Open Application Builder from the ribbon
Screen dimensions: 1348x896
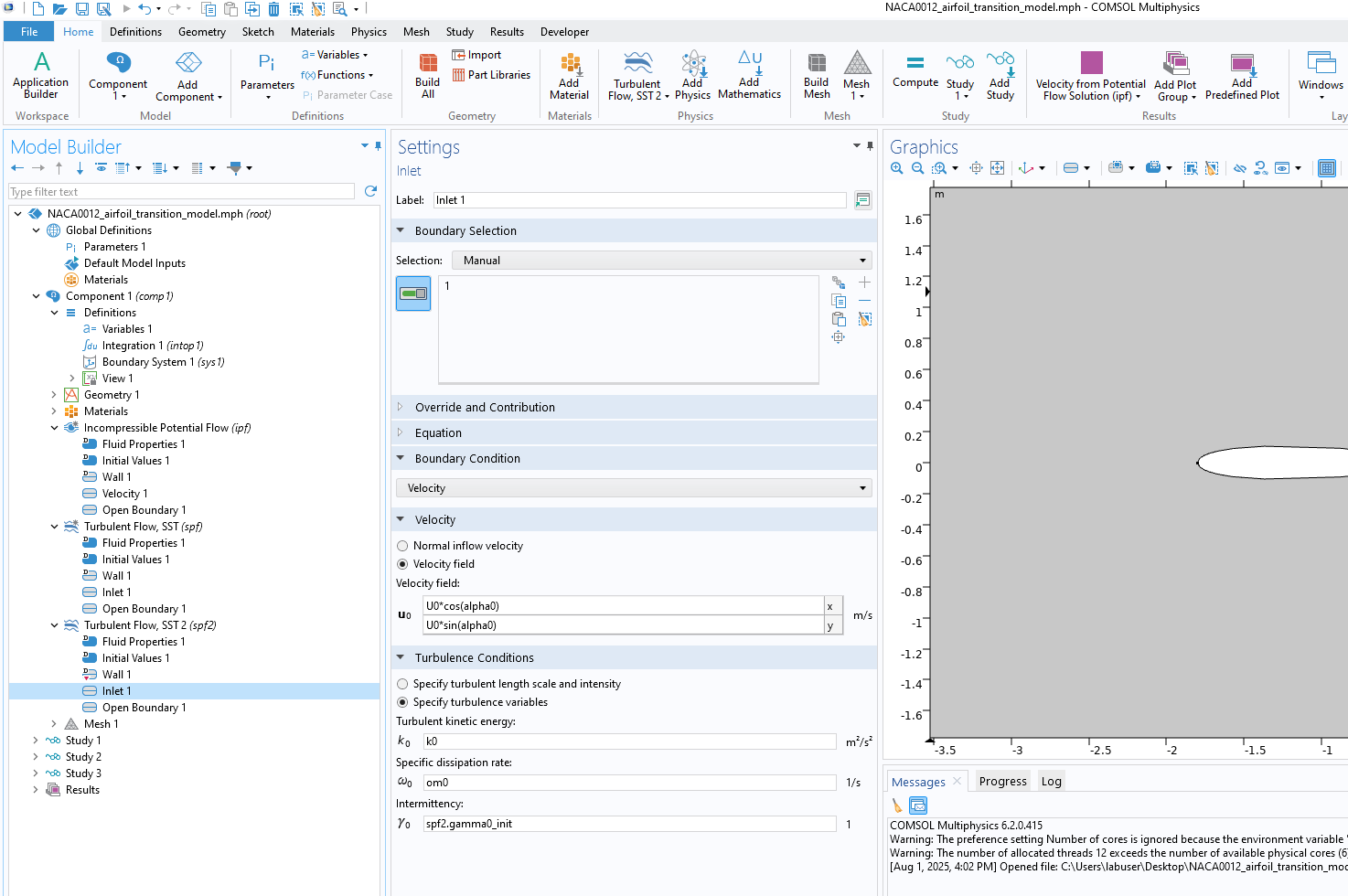[40, 73]
